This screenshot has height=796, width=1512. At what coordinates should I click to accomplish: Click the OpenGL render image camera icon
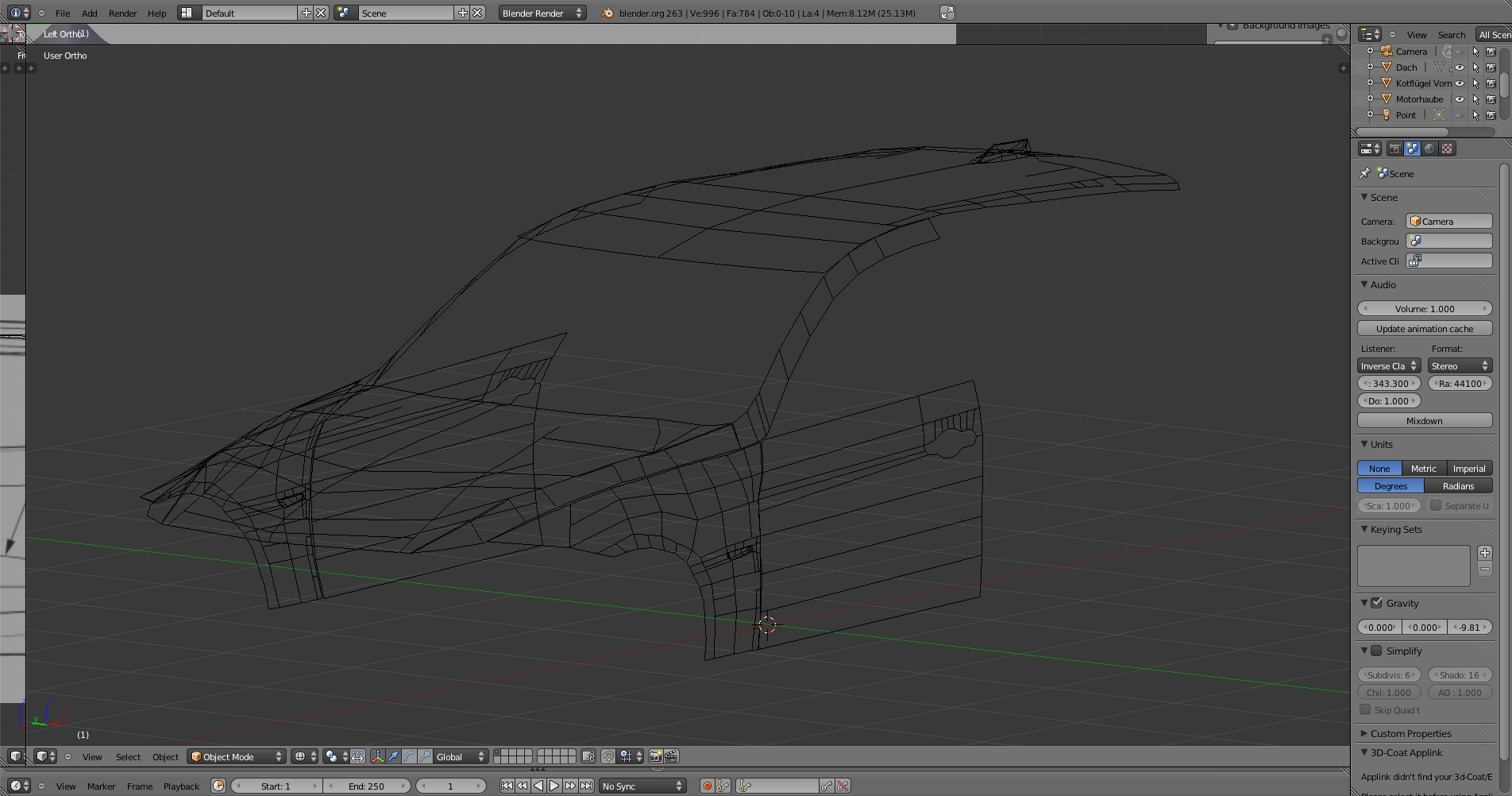pos(656,756)
